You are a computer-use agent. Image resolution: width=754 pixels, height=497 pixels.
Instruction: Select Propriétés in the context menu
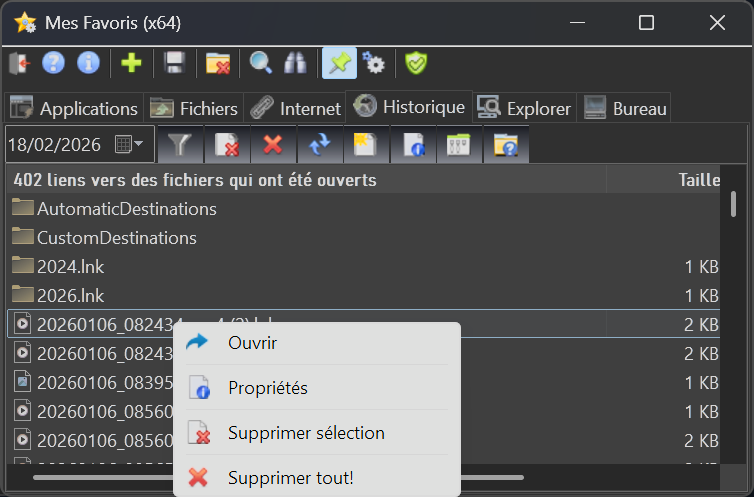point(267,388)
